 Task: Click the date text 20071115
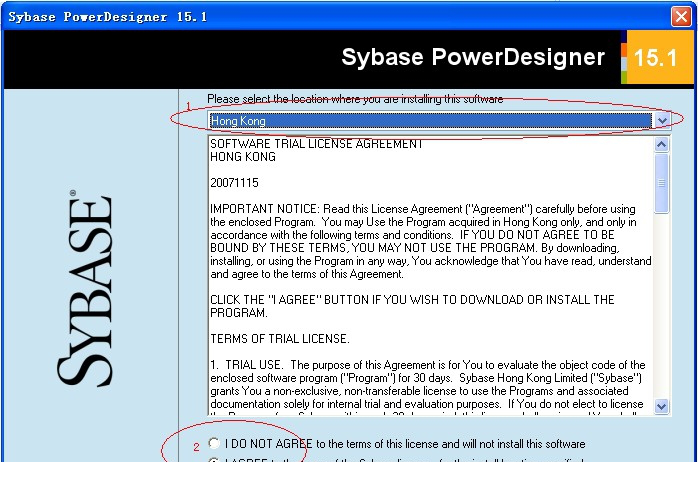234,183
